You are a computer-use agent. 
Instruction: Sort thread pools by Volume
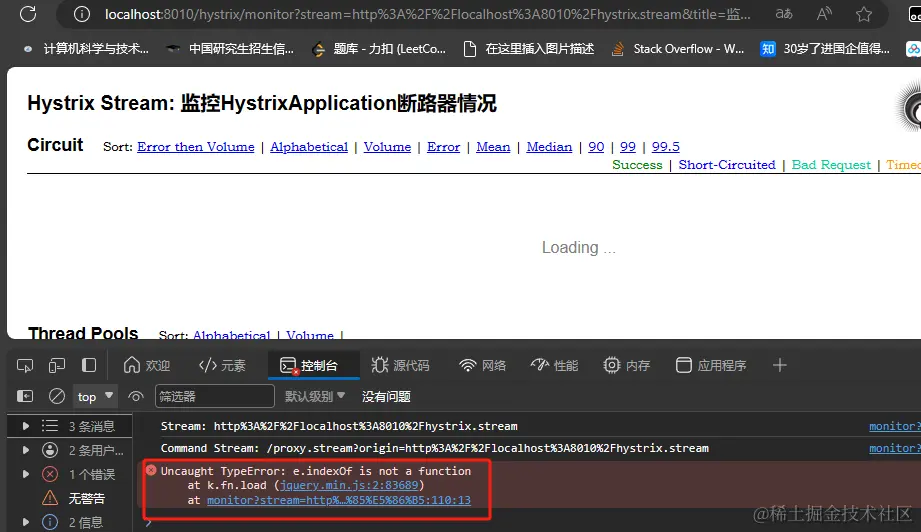[310, 335]
